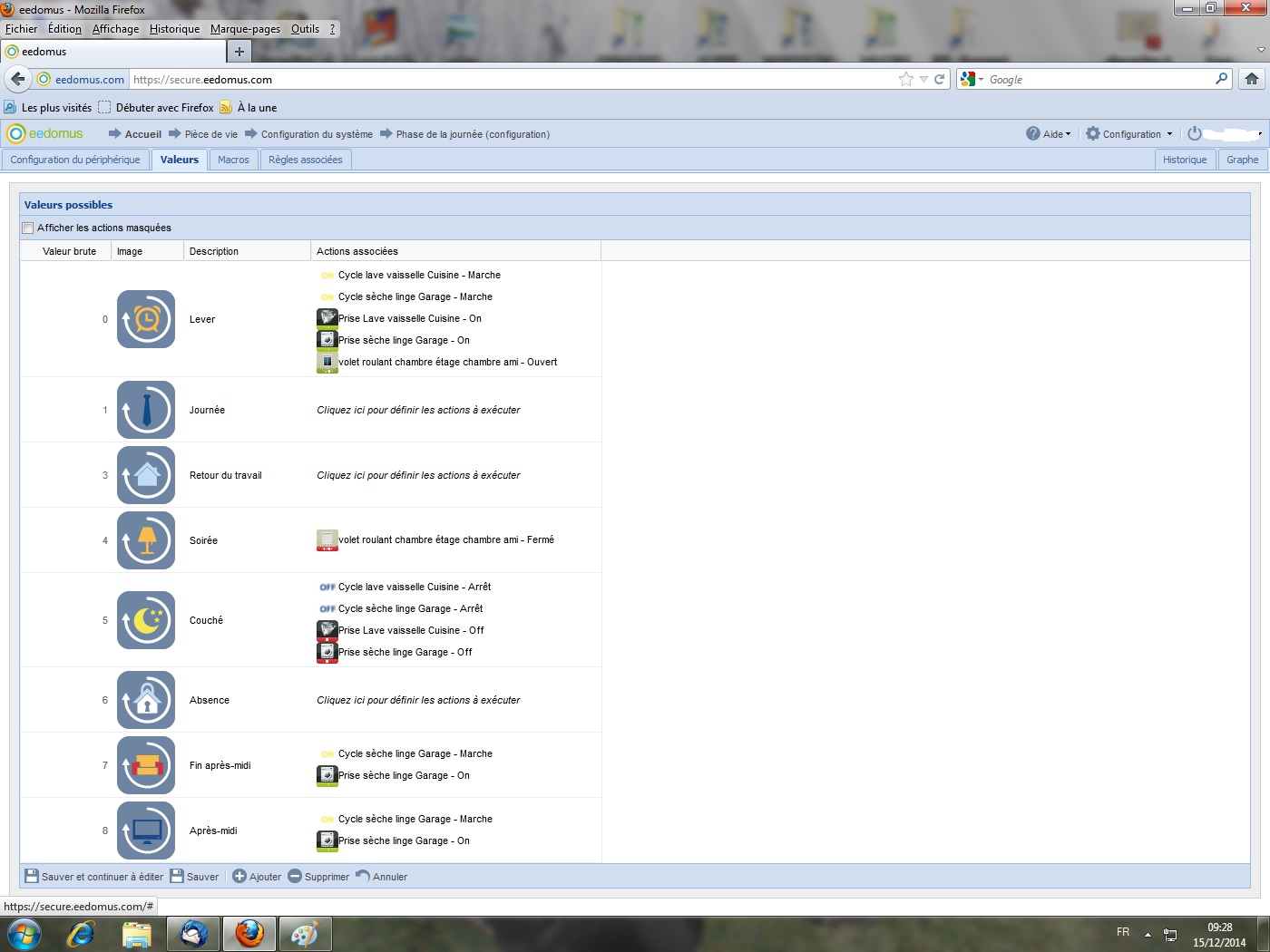The image size is (1270, 952).
Task: Open the Aide dropdown menu
Action: pos(1049,134)
